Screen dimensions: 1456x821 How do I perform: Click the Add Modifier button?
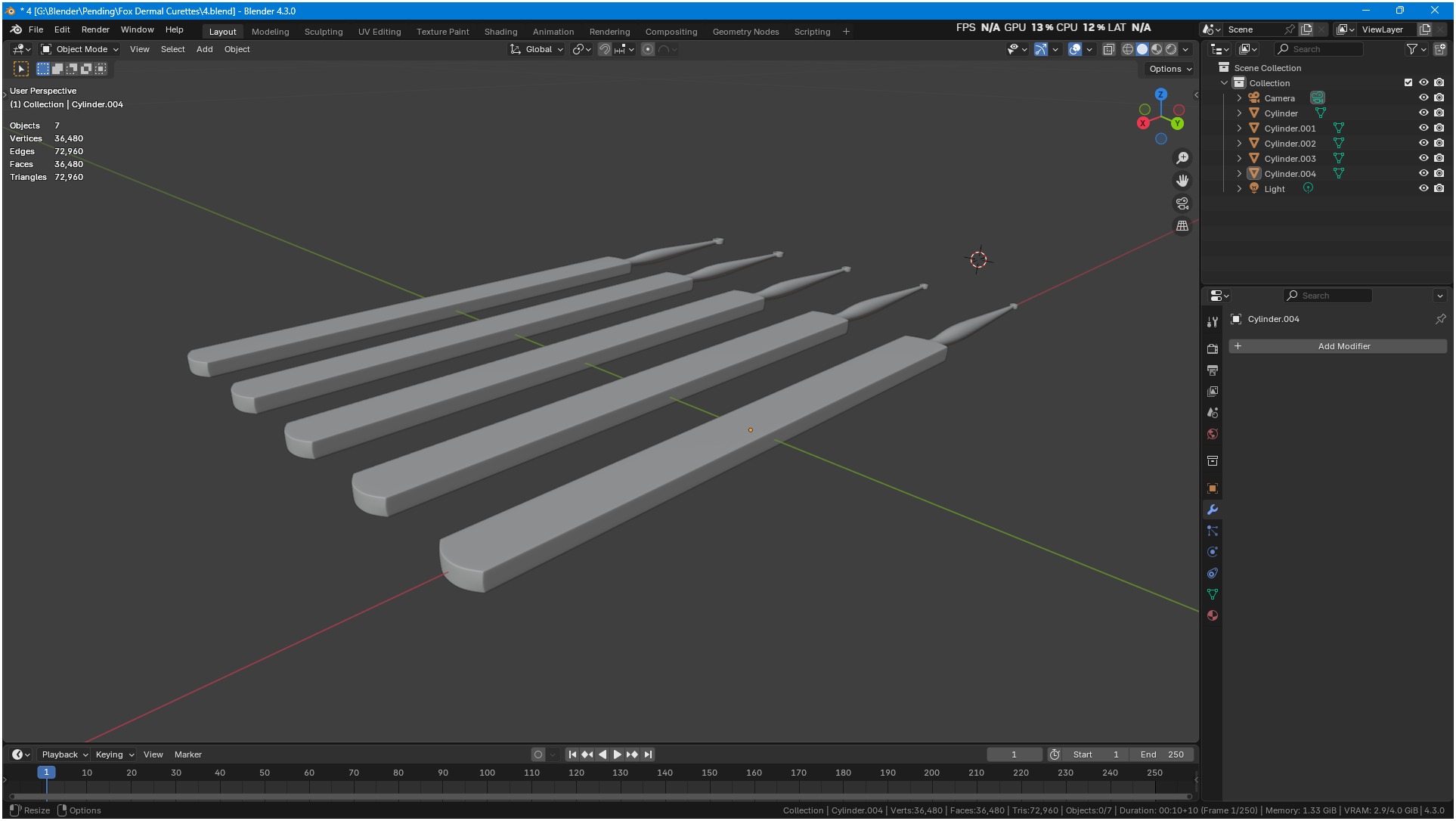(x=1343, y=346)
